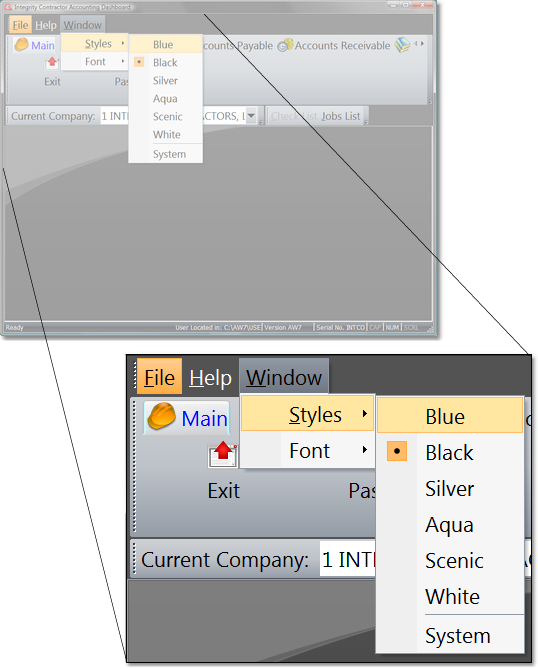
Task: Choose Aqua style in enlarged inset
Action: pyautogui.click(x=450, y=525)
